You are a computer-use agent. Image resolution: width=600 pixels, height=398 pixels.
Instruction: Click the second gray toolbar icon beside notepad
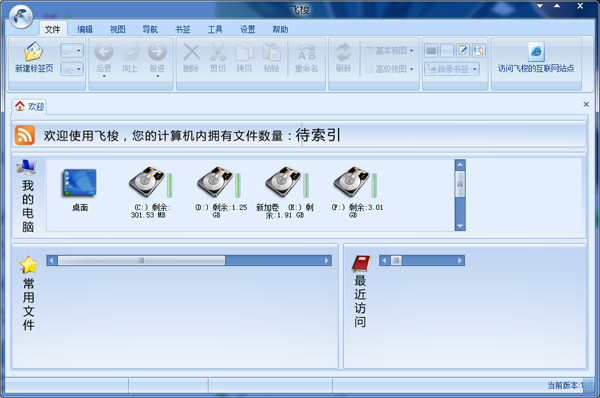point(447,50)
